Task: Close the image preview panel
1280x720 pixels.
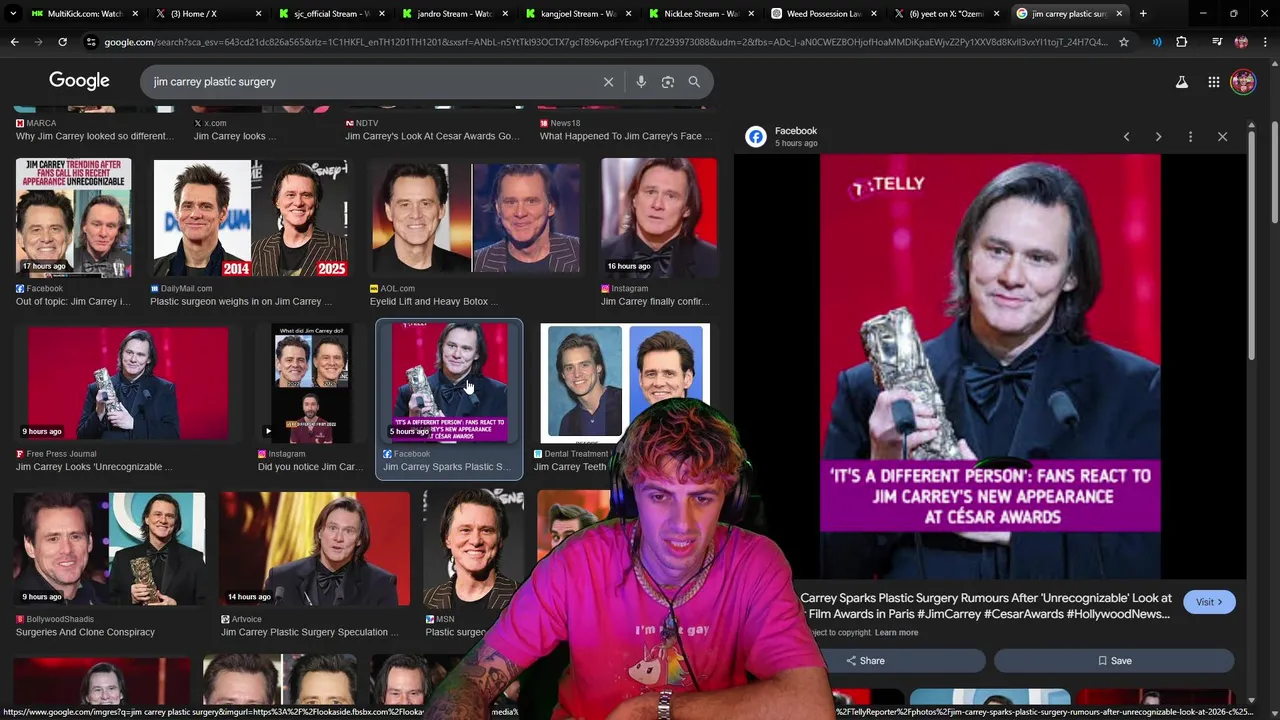Action: click(x=1222, y=137)
